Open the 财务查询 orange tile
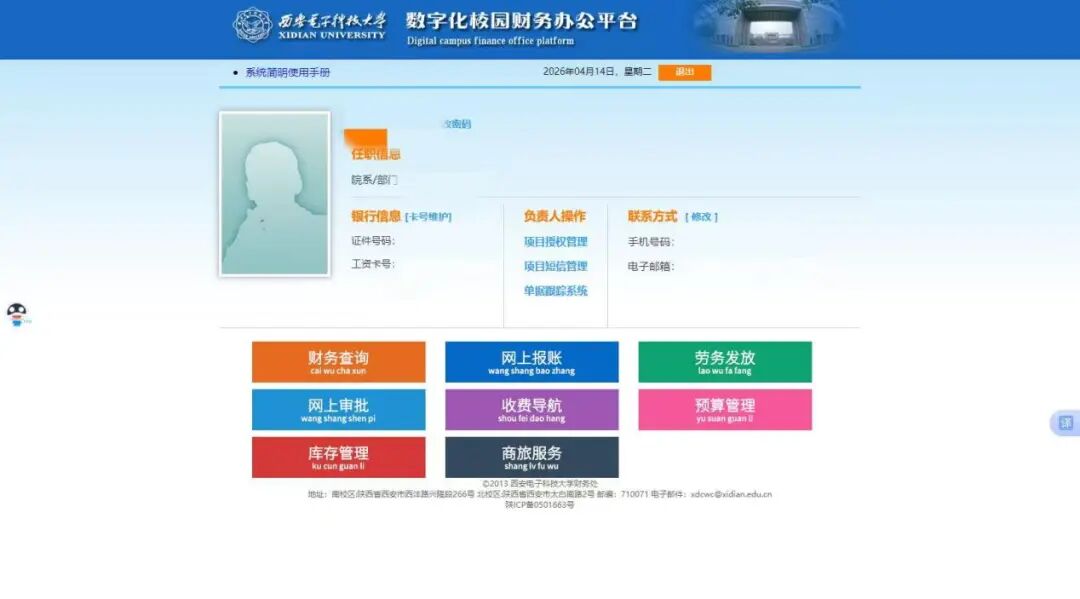This screenshot has height=599, width=1080. pos(338,362)
